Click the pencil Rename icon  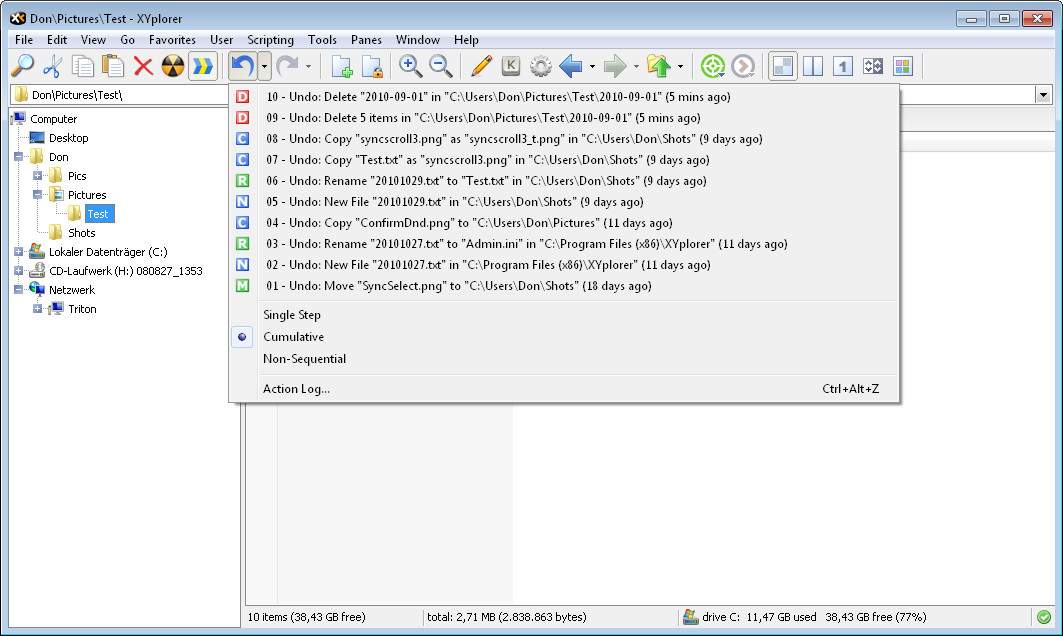click(x=481, y=66)
